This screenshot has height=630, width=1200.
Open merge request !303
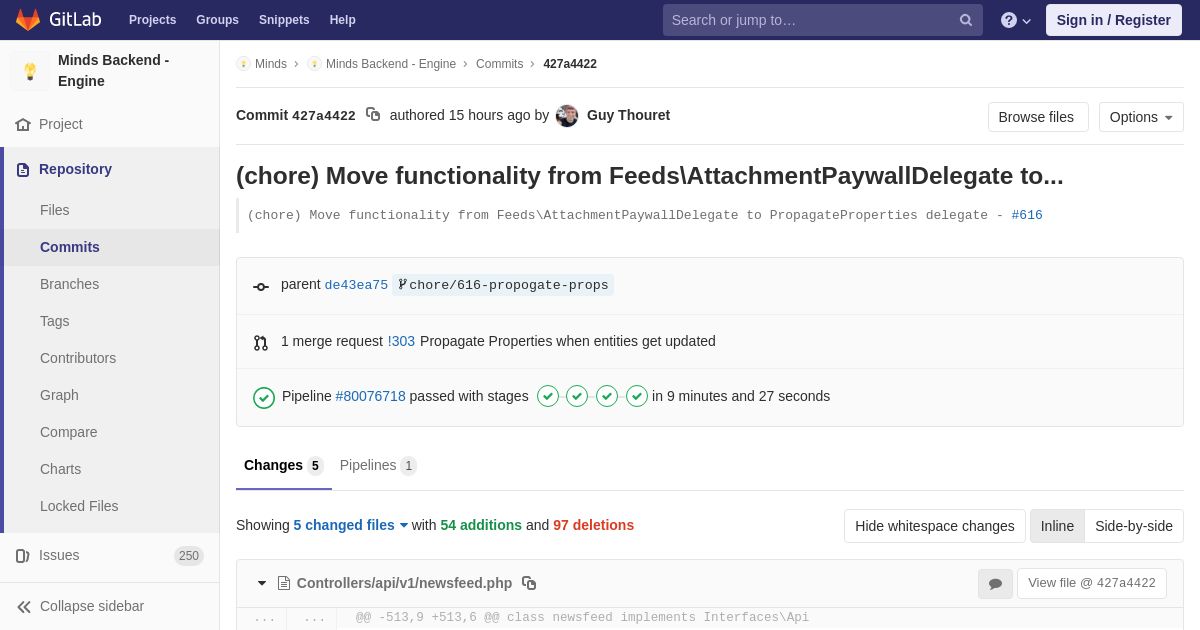pos(401,341)
